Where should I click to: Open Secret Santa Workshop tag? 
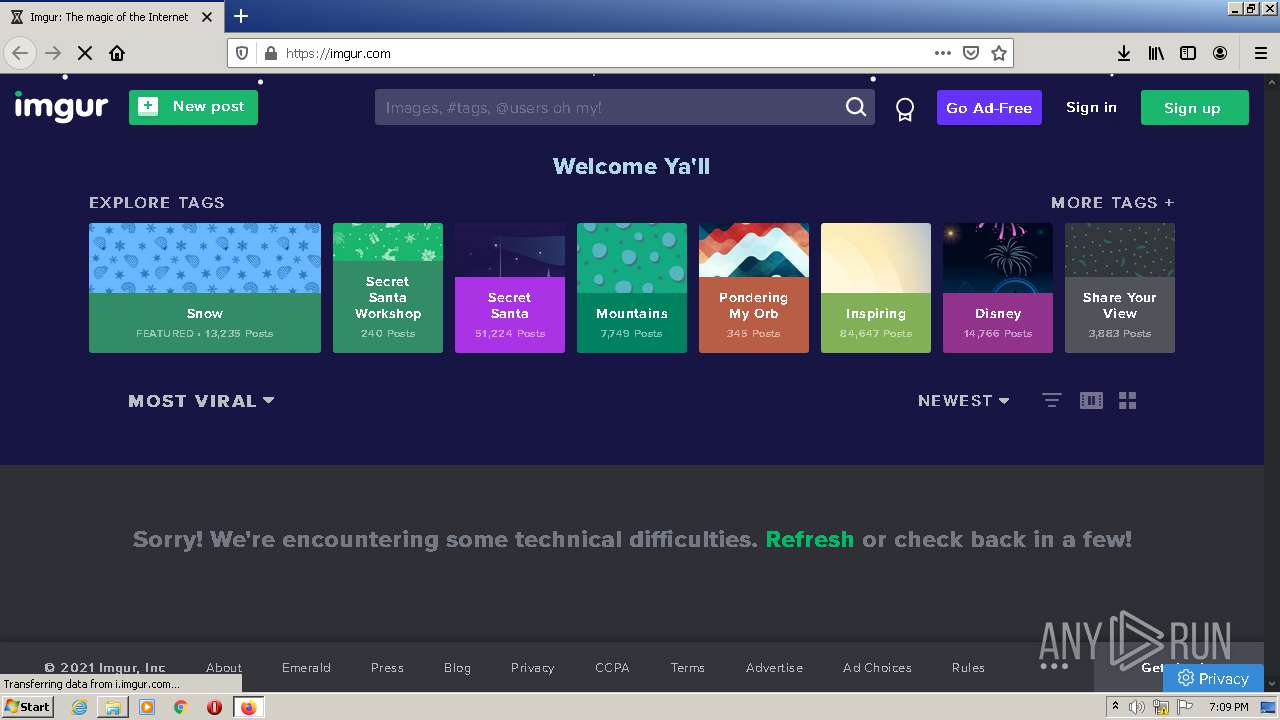tap(388, 288)
